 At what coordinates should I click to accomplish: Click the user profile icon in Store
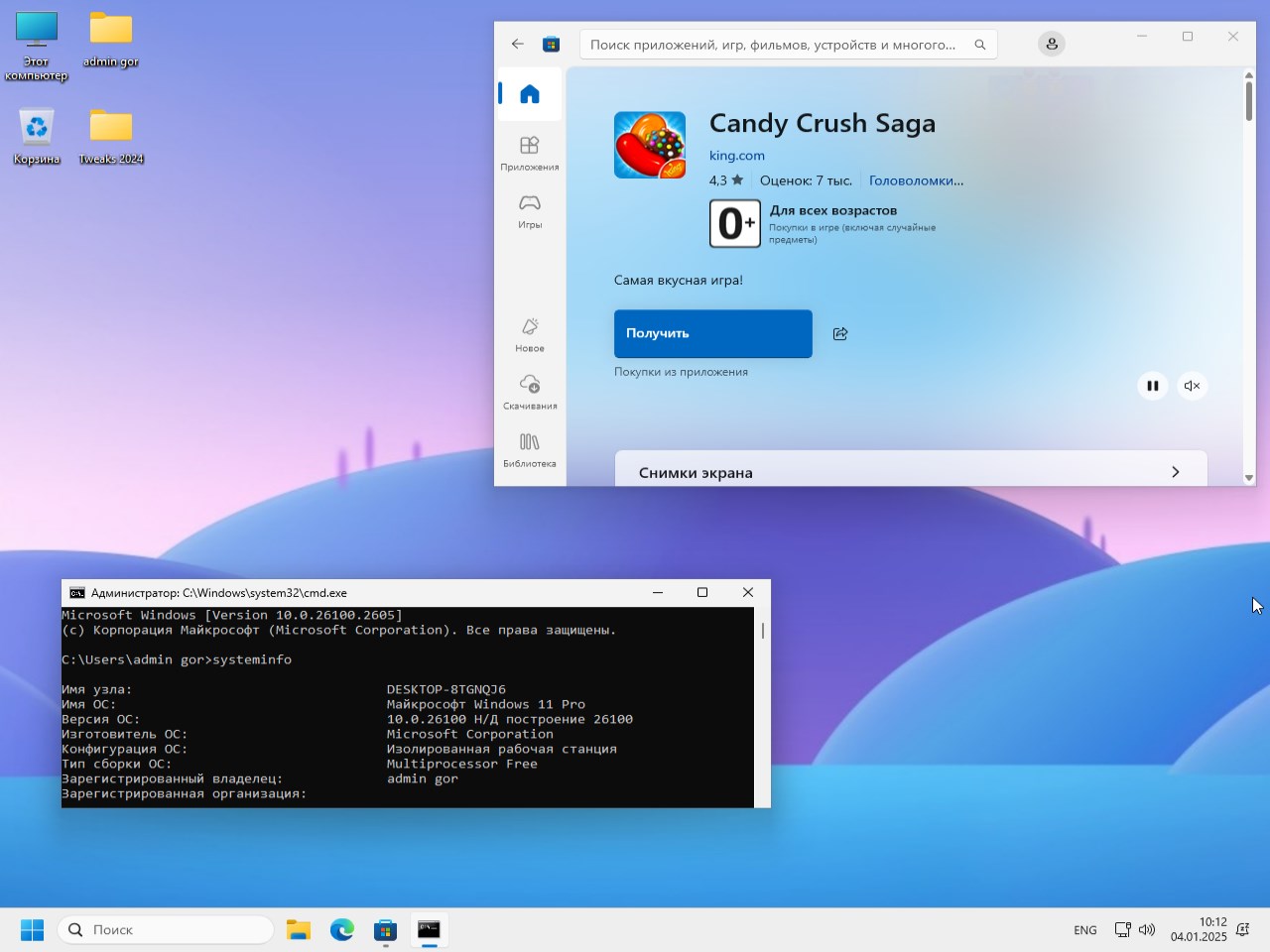[x=1051, y=45]
